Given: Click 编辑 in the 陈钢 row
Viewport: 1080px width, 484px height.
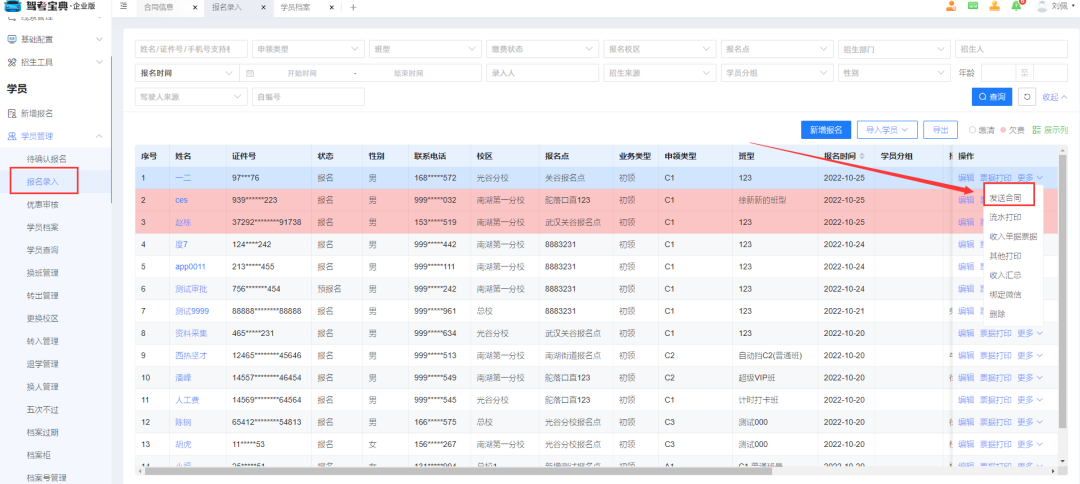Looking at the screenshot, I should [x=966, y=422].
